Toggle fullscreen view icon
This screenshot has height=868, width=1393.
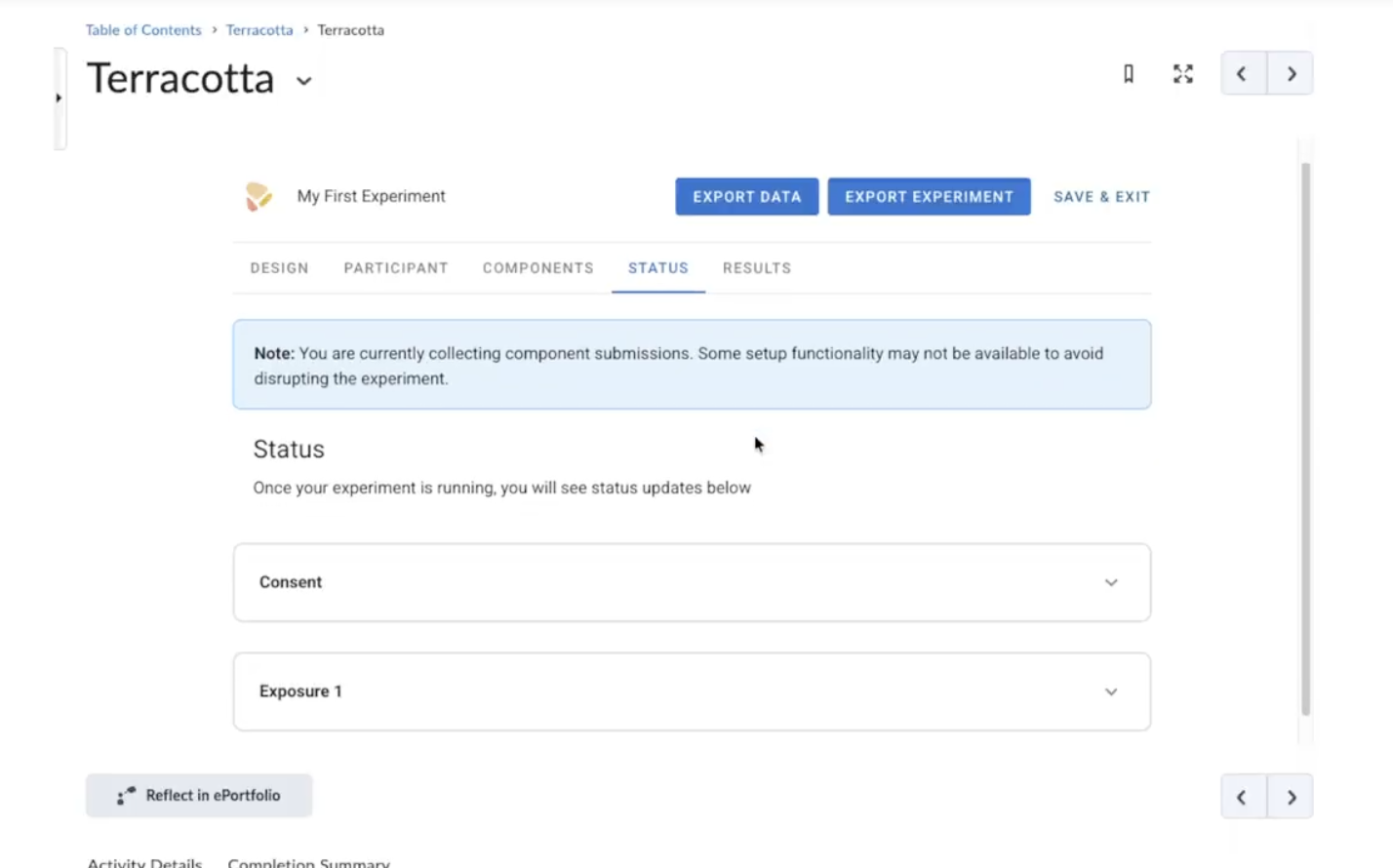click(1183, 74)
